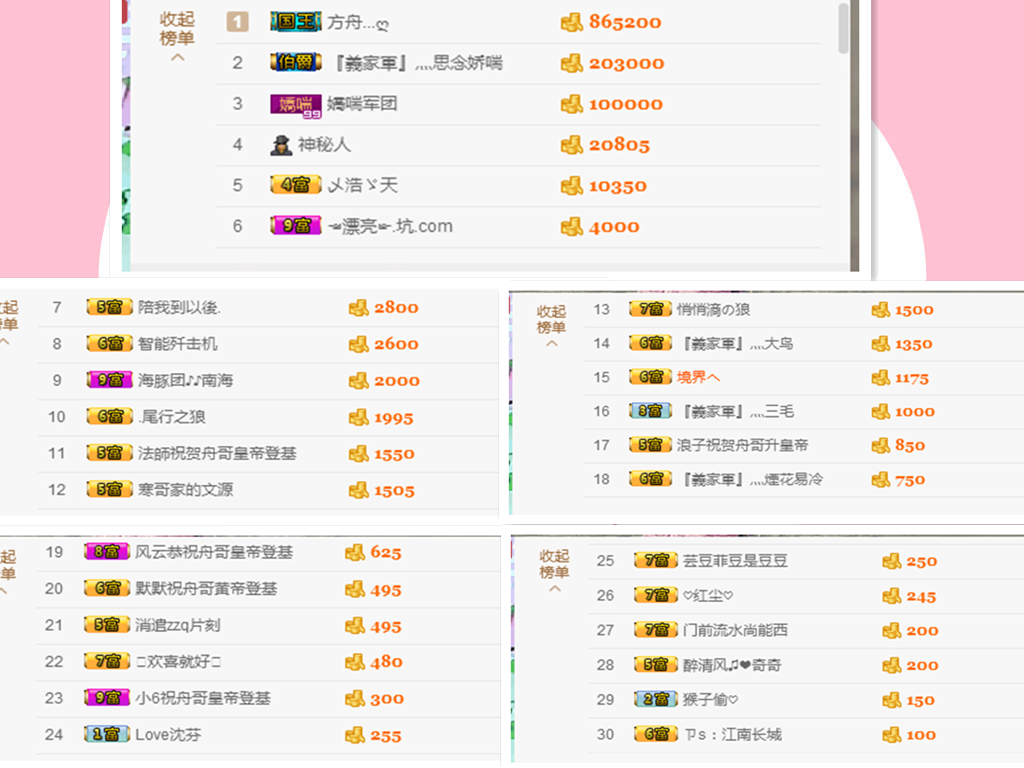Open the user 方舟 at rank 1
1024x768 pixels.
[357, 23]
